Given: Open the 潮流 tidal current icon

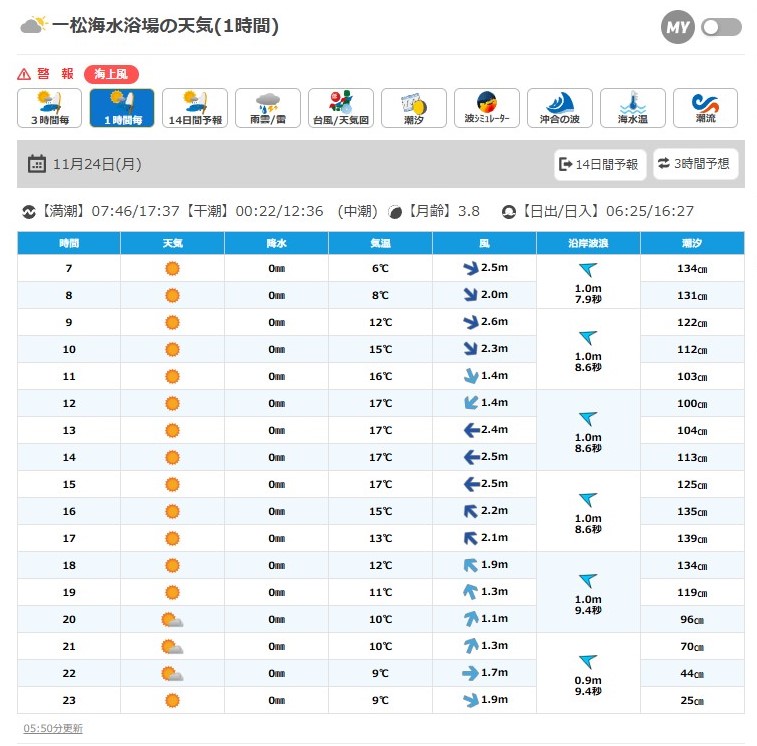Looking at the screenshot, I should (x=705, y=108).
